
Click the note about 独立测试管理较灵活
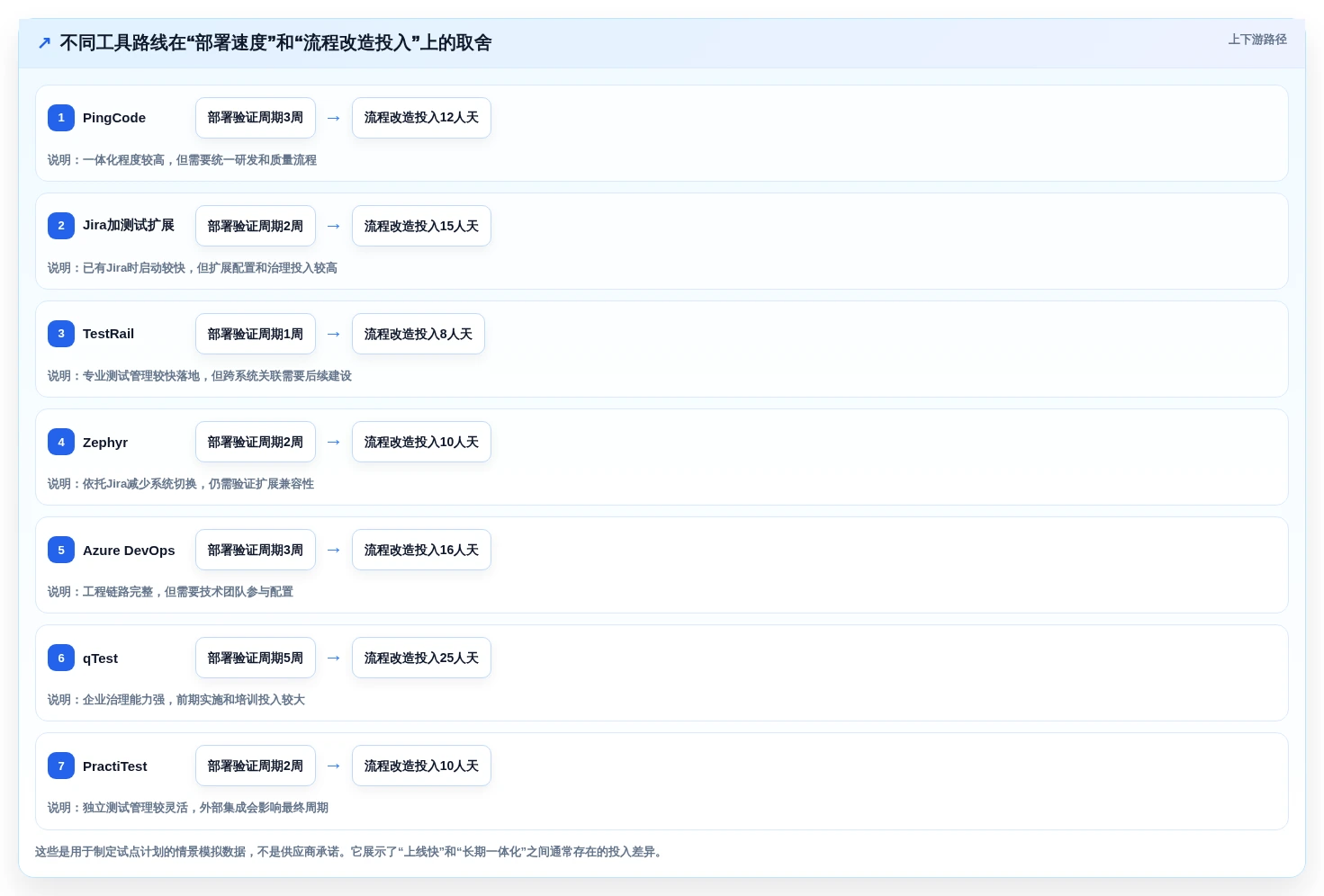[188, 808]
